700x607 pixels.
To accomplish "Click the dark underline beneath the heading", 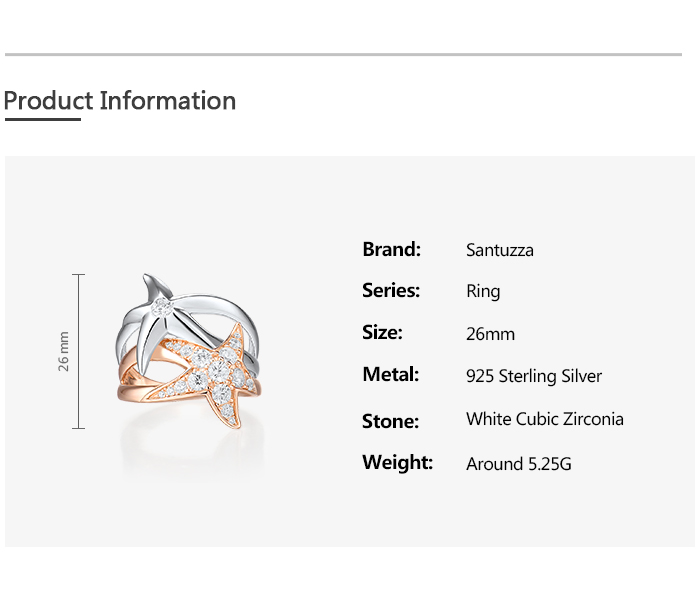I will [x=43, y=119].
